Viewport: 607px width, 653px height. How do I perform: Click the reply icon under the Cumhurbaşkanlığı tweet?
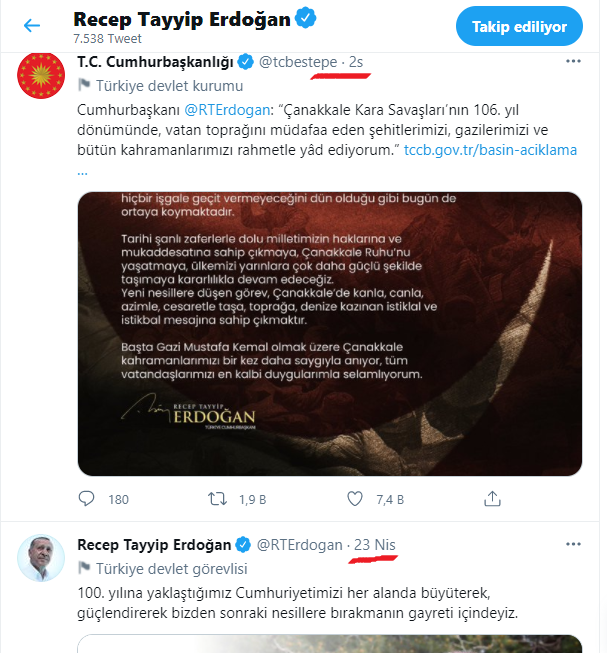[x=88, y=498]
